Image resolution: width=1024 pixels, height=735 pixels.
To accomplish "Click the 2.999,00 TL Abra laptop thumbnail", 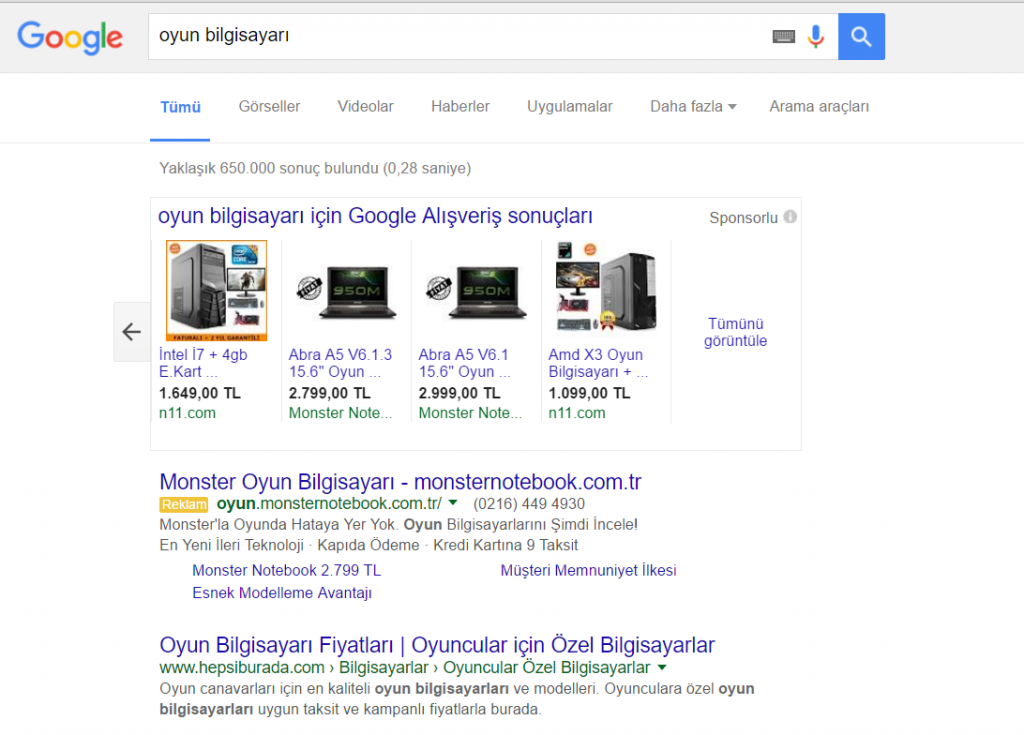I will [477, 291].
